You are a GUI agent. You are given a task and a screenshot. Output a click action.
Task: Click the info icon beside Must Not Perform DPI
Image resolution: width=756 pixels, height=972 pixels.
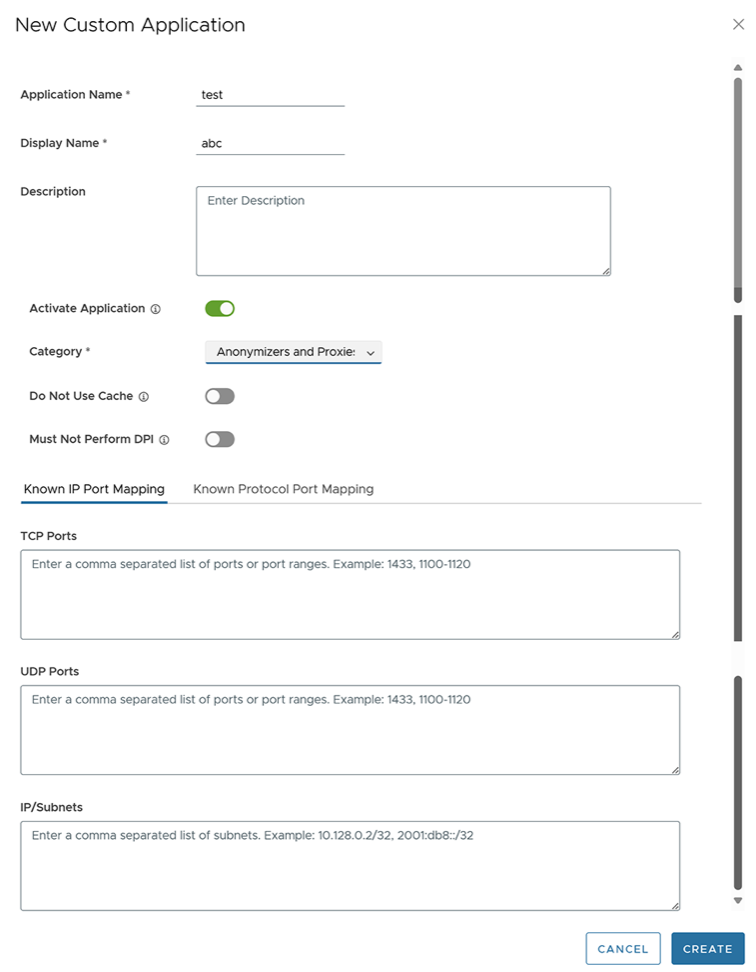coord(164,439)
